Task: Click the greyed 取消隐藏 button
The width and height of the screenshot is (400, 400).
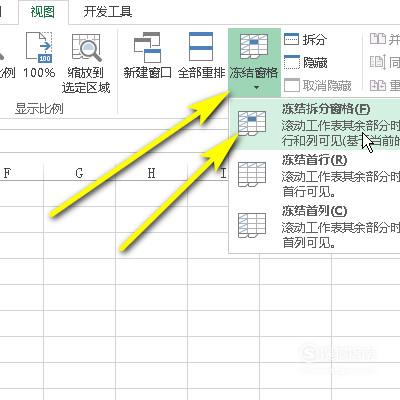Action: 318,85
